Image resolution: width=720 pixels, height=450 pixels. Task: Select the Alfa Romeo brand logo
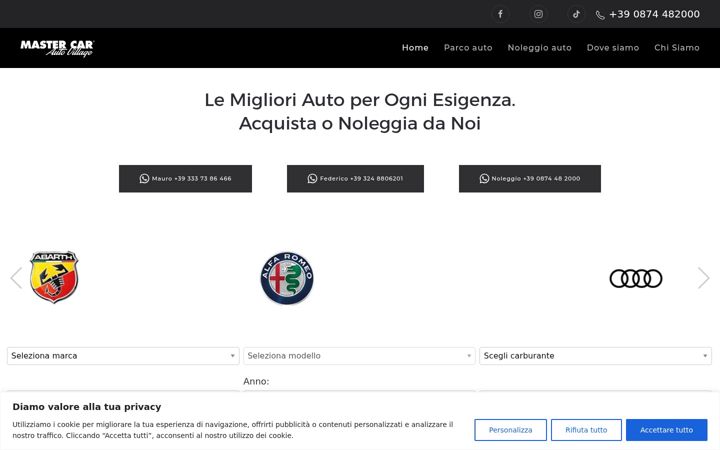(287, 278)
